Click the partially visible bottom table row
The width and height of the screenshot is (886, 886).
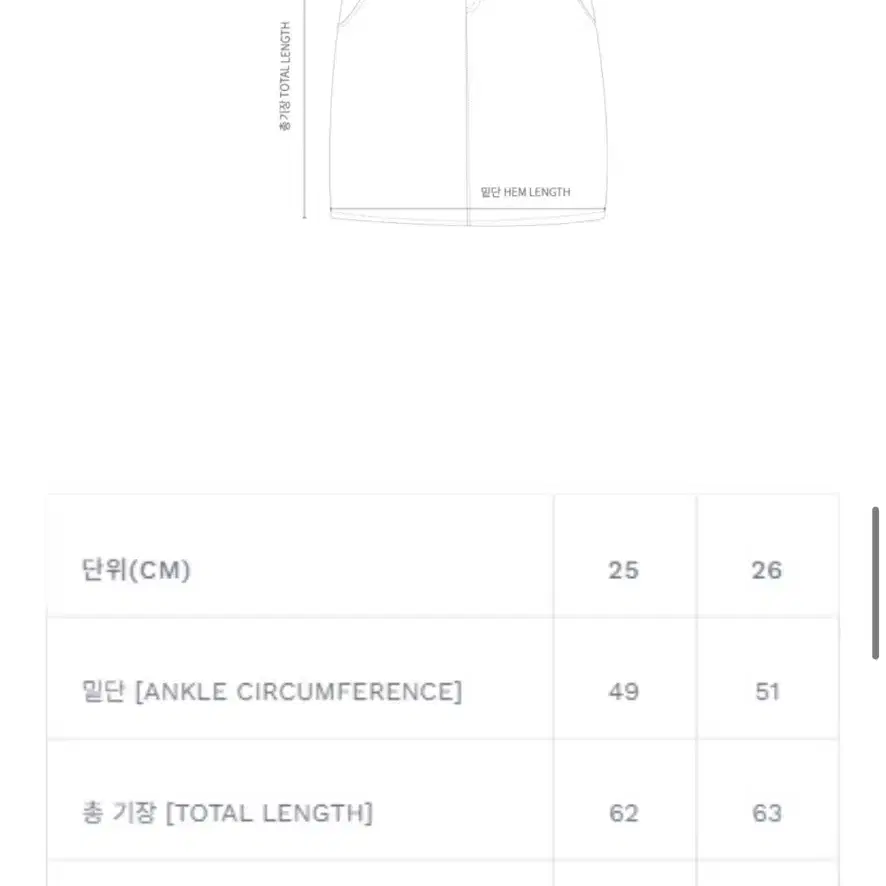click(x=443, y=874)
